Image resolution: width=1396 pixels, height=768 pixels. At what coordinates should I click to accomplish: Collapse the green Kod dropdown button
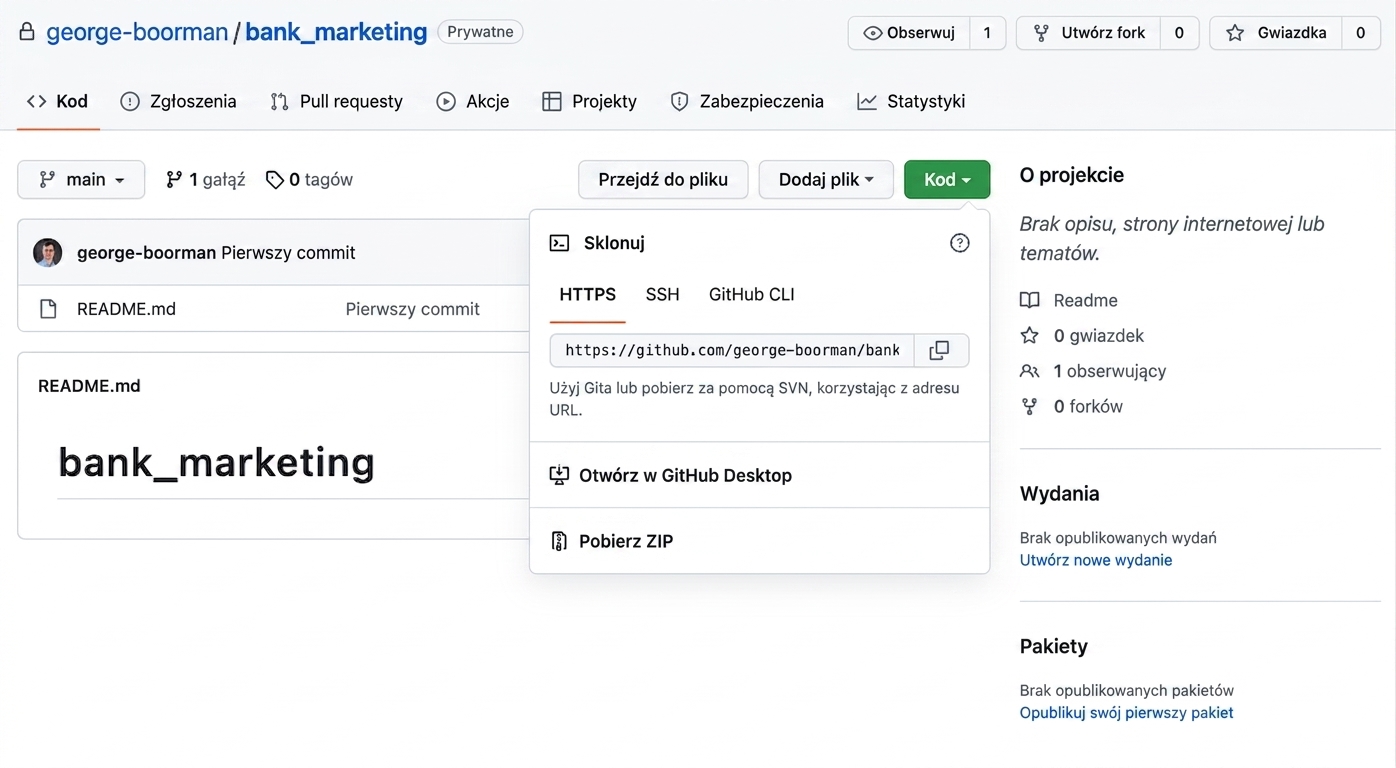point(947,180)
